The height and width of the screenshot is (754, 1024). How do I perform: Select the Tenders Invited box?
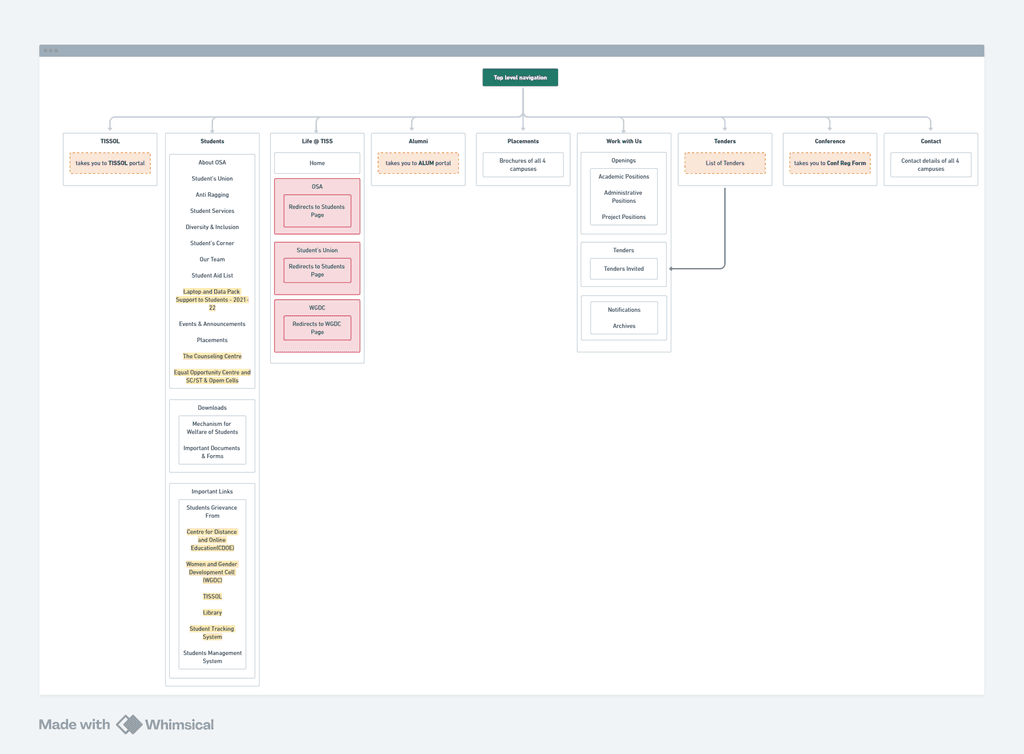tap(624, 269)
